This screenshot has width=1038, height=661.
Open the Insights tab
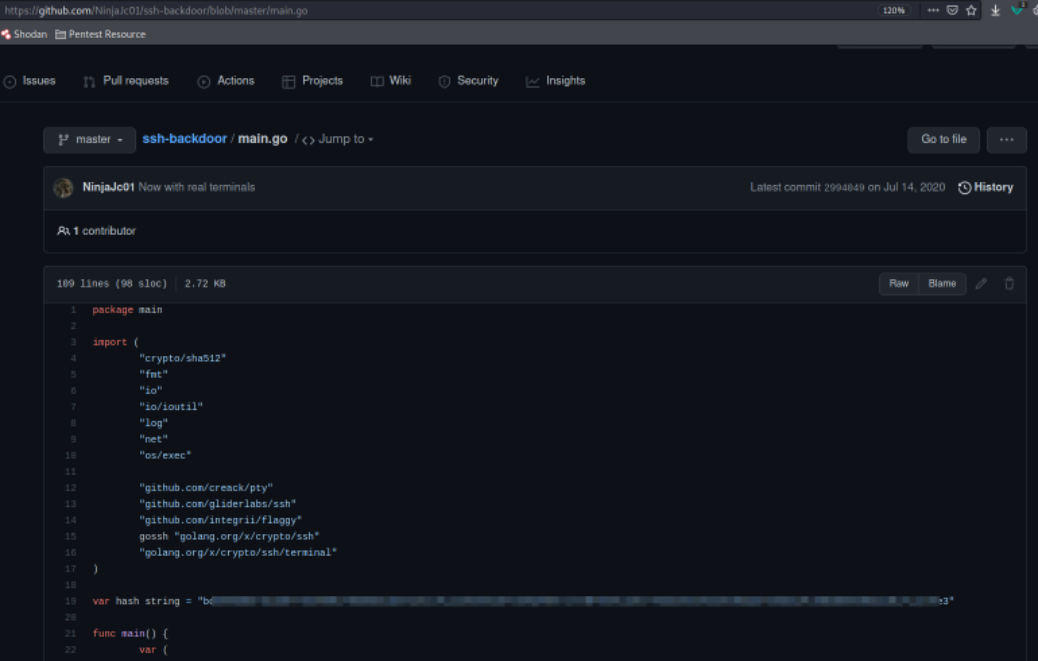pos(555,81)
